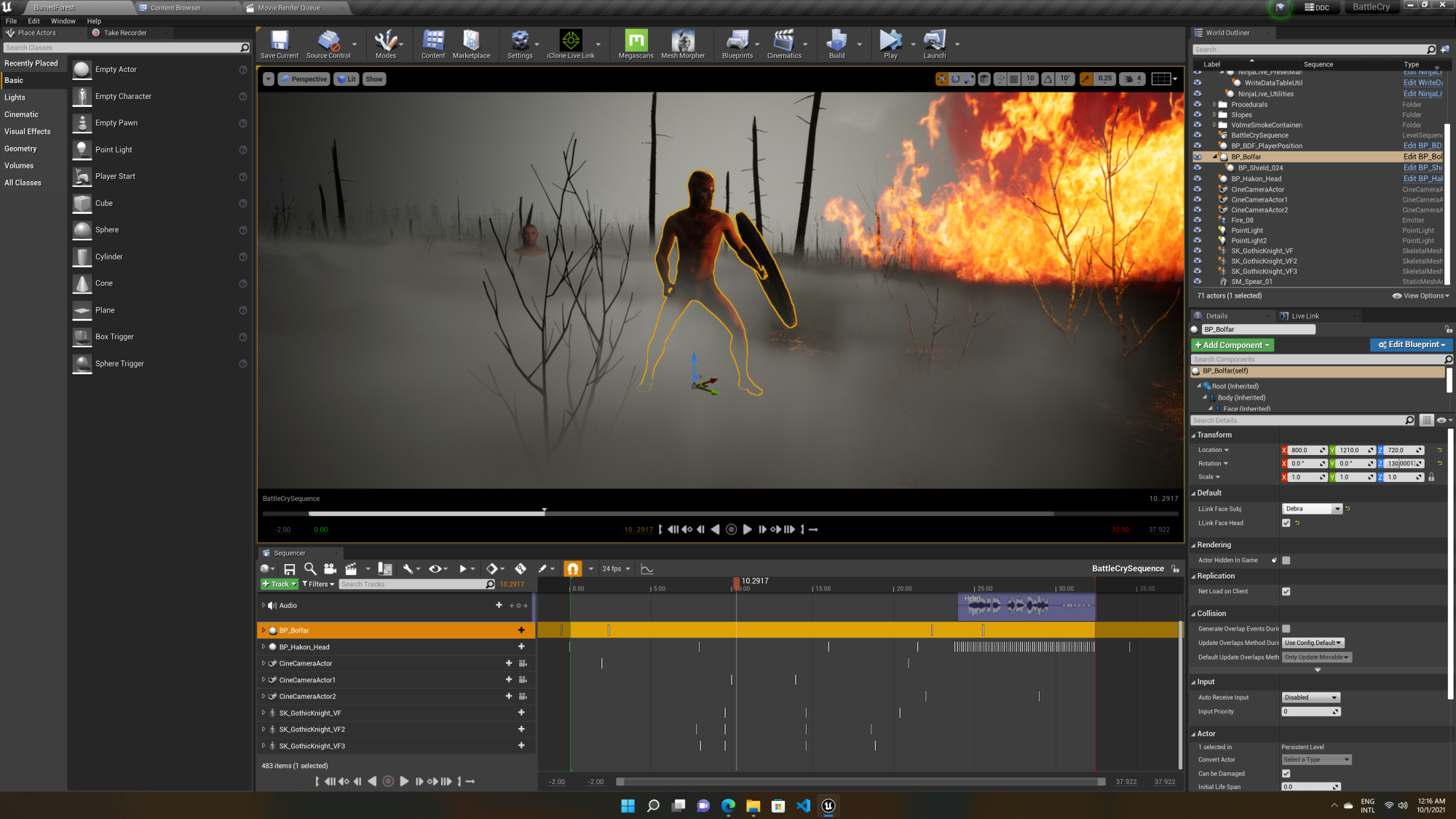The height and width of the screenshot is (819, 1456).
Task: Open the Blueprints toolbar button
Action: [737, 44]
